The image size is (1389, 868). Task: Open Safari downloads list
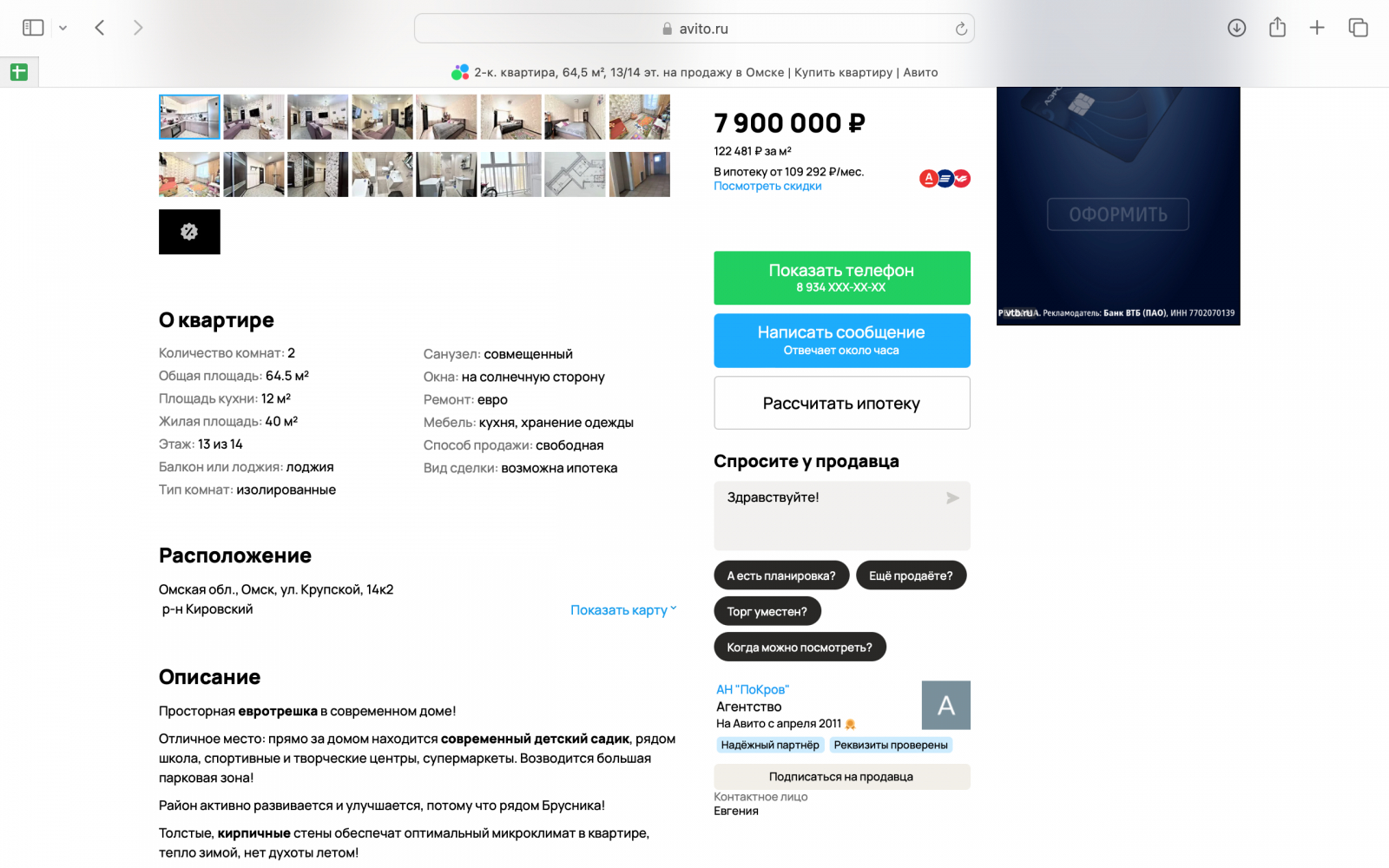(1237, 28)
